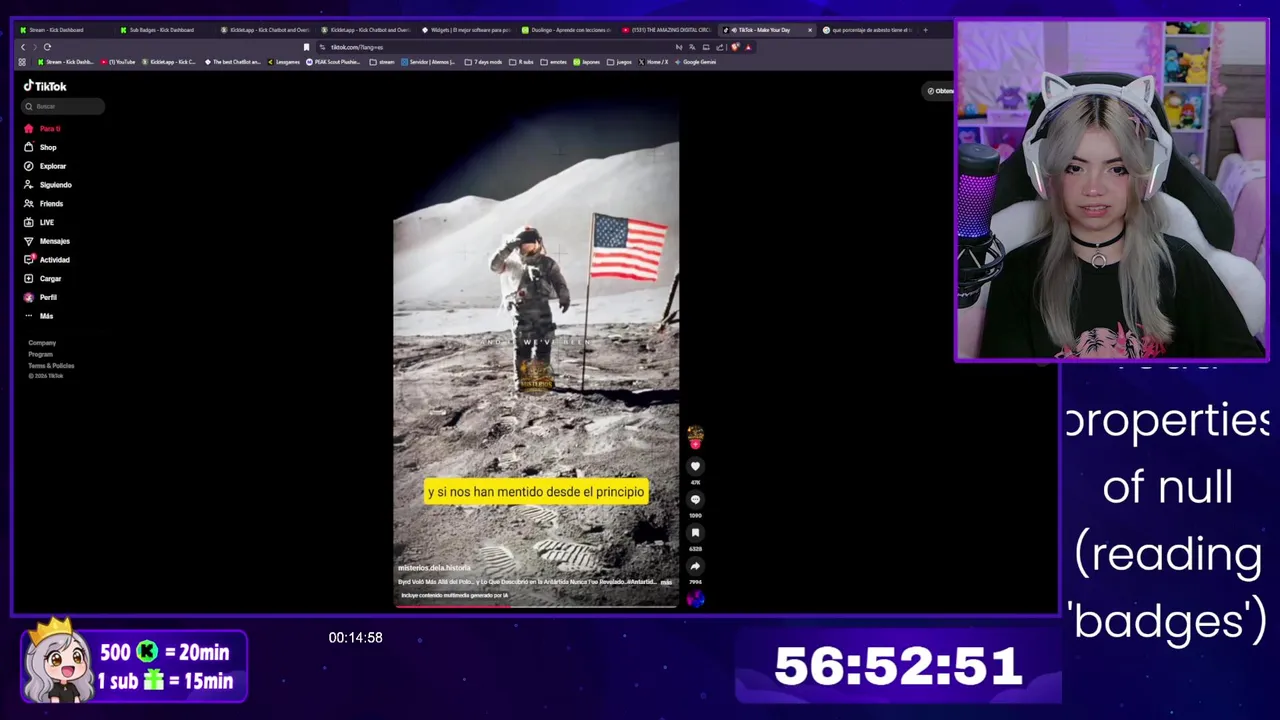Switch to the asbesto Google search tab
This screenshot has height=720, width=1280.
coord(866,30)
